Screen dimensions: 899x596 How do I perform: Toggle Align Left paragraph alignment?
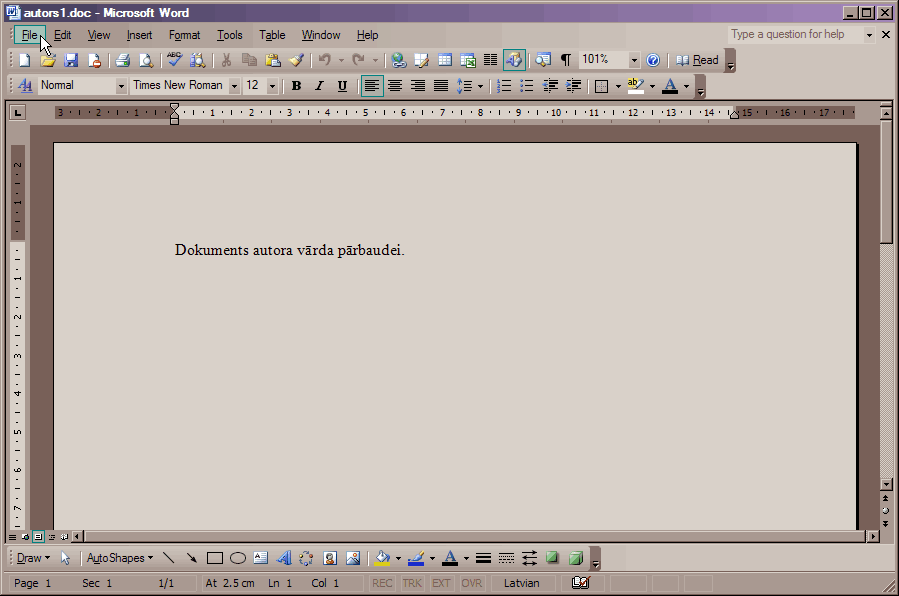click(372, 86)
